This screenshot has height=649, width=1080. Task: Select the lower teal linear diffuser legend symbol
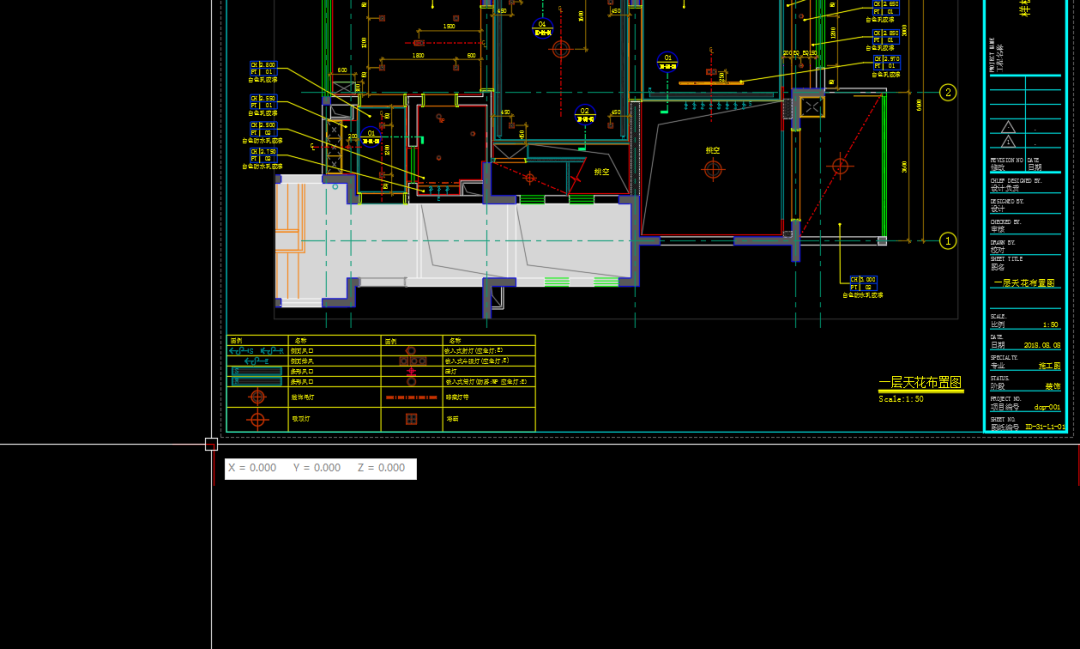[256, 381]
